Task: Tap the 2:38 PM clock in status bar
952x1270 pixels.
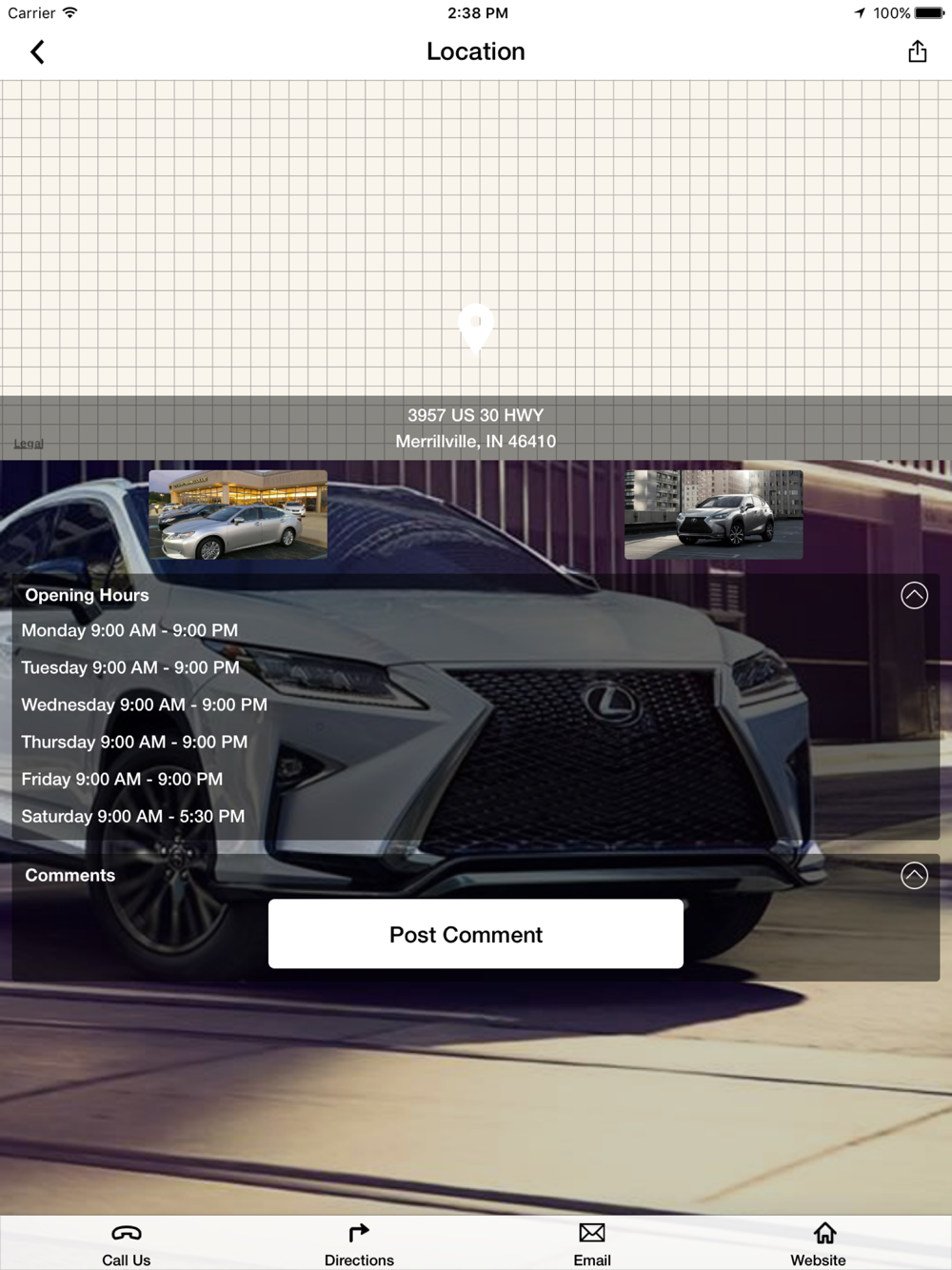Action: [x=478, y=13]
